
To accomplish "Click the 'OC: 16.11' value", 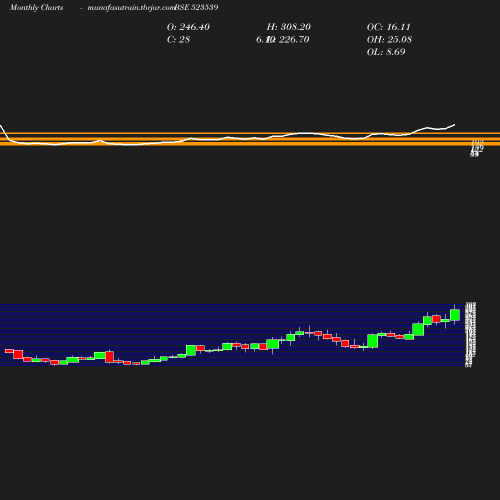I will (388, 27).
